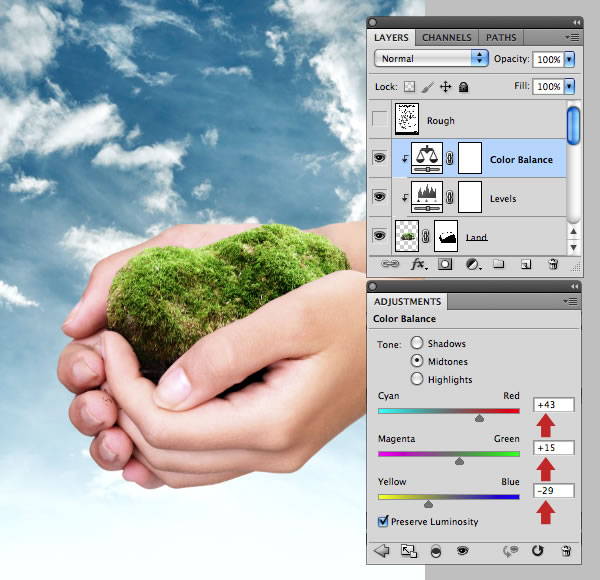This screenshot has width=600, height=580.
Task: Clip adjustment to layer icon
Action: 436,551
